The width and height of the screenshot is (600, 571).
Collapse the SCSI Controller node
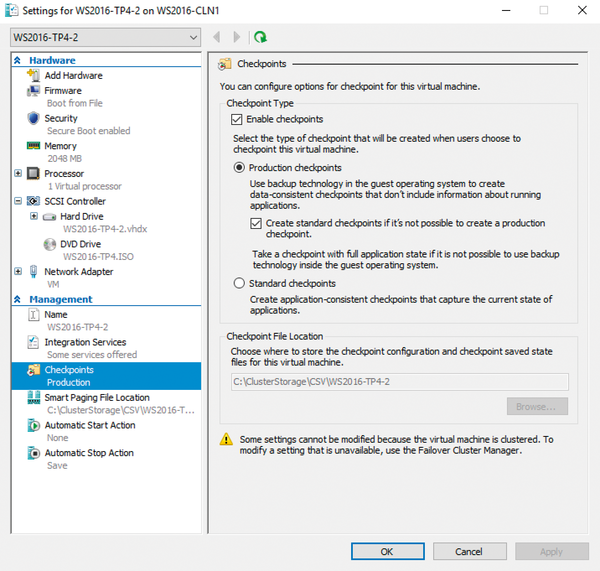click(x=18, y=201)
